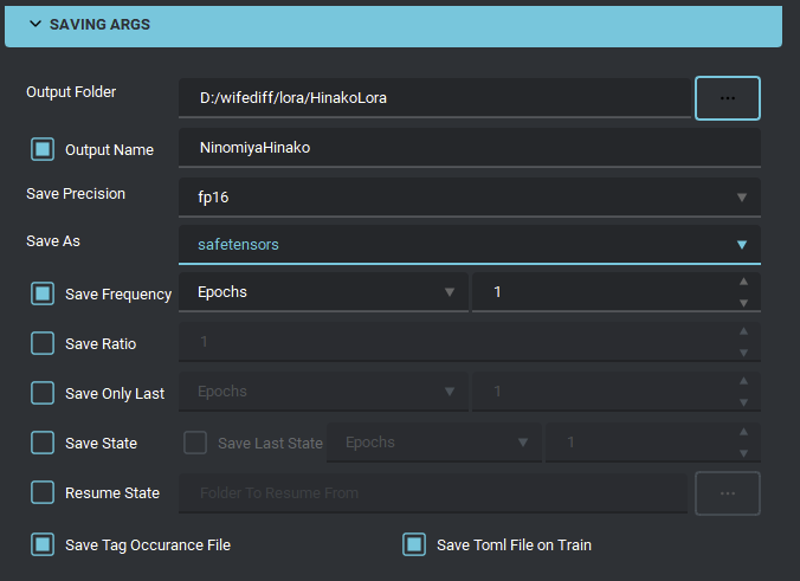Viewport: 800px width, 581px height.
Task: Tick the Save State checkbox
Action: coord(42,443)
